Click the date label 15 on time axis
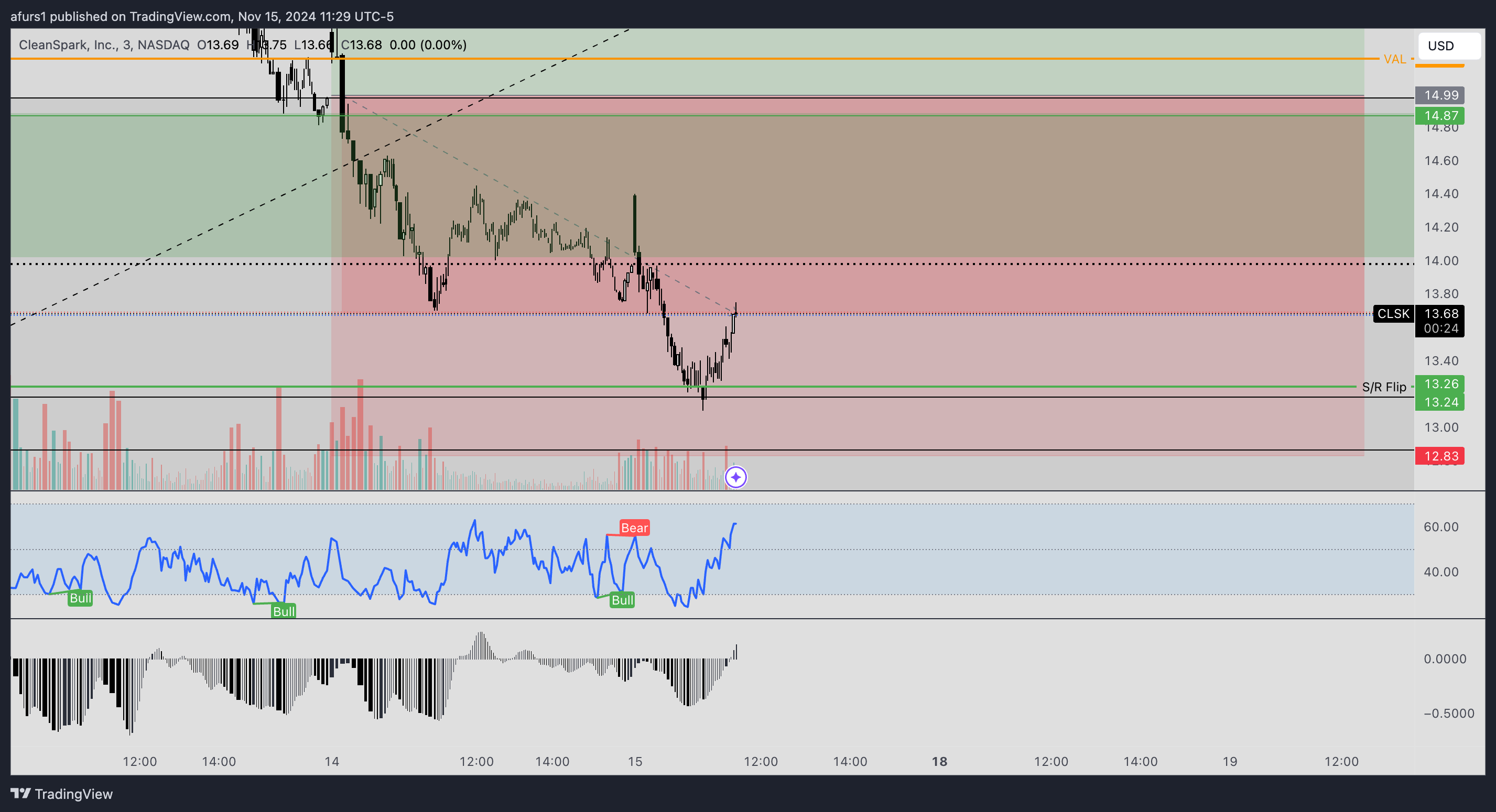The height and width of the screenshot is (812, 1496). [x=635, y=761]
